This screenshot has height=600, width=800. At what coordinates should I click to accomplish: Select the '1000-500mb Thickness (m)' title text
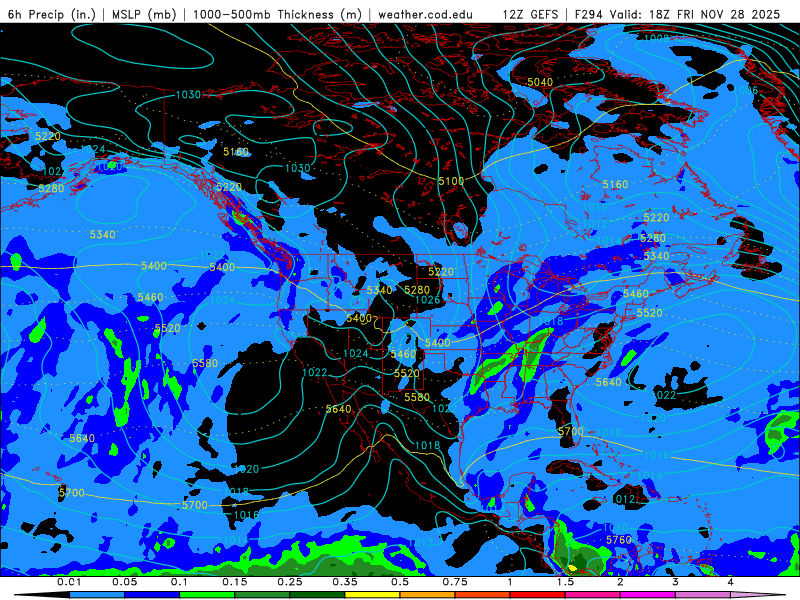click(278, 14)
